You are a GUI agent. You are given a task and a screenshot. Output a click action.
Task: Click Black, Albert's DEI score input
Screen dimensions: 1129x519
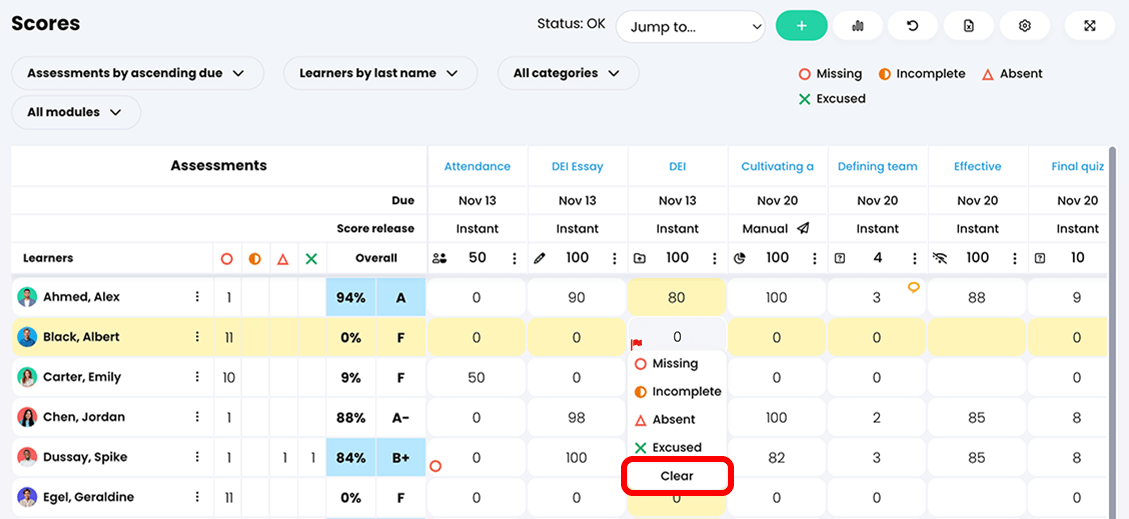click(x=677, y=337)
